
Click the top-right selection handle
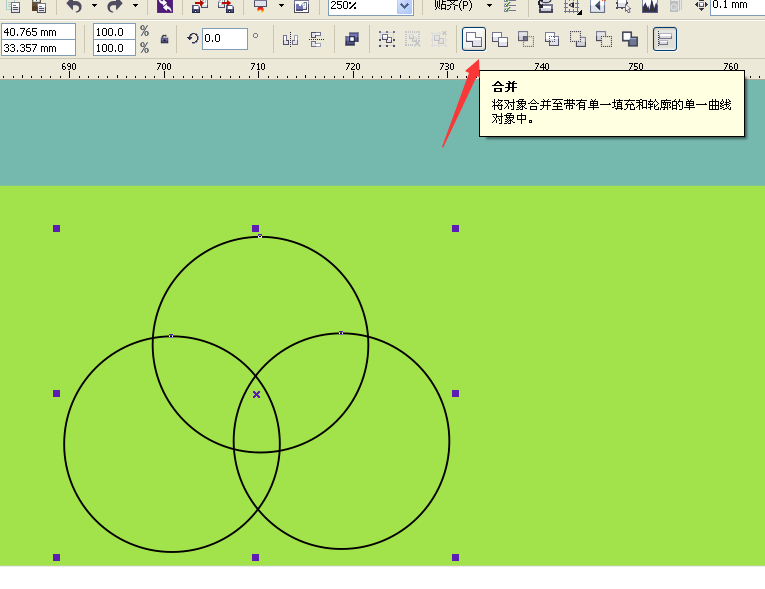(456, 228)
